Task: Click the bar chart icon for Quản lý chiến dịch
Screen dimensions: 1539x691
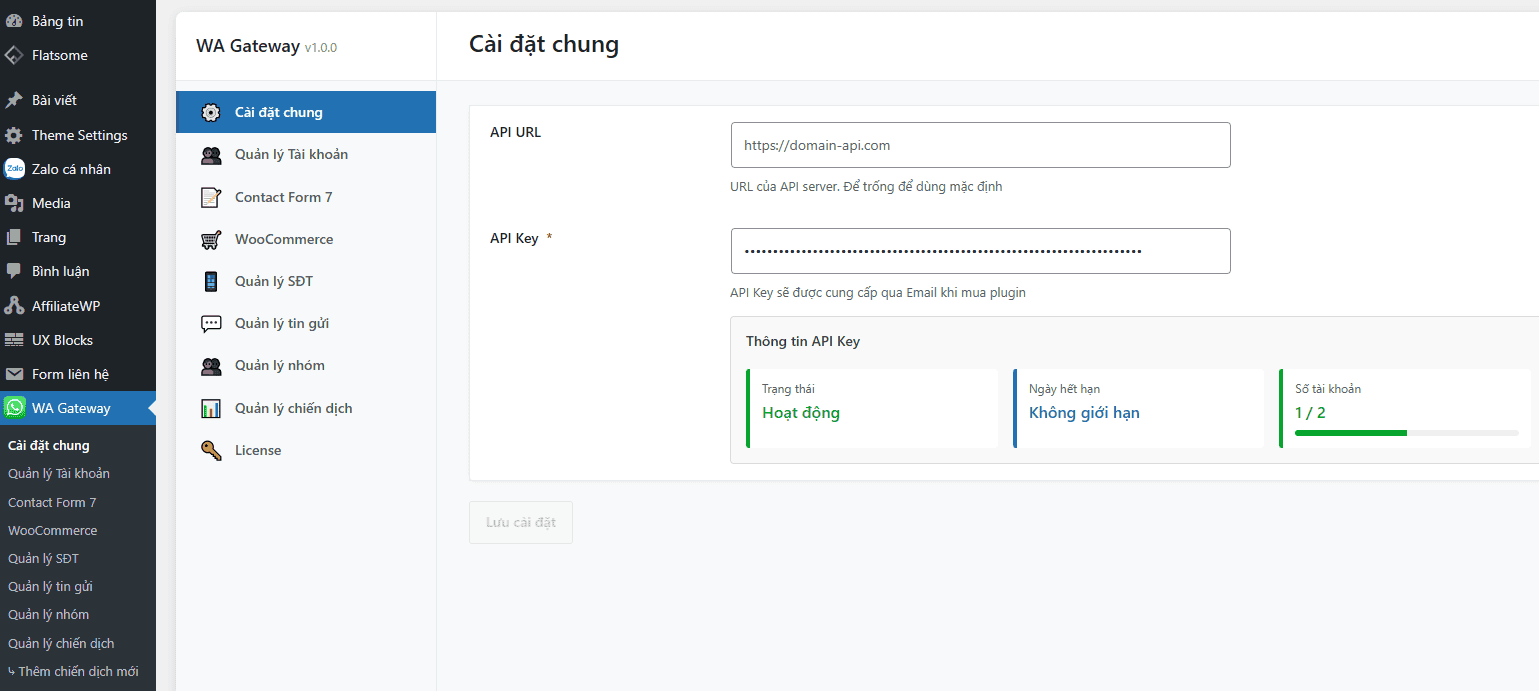Action: pos(211,408)
